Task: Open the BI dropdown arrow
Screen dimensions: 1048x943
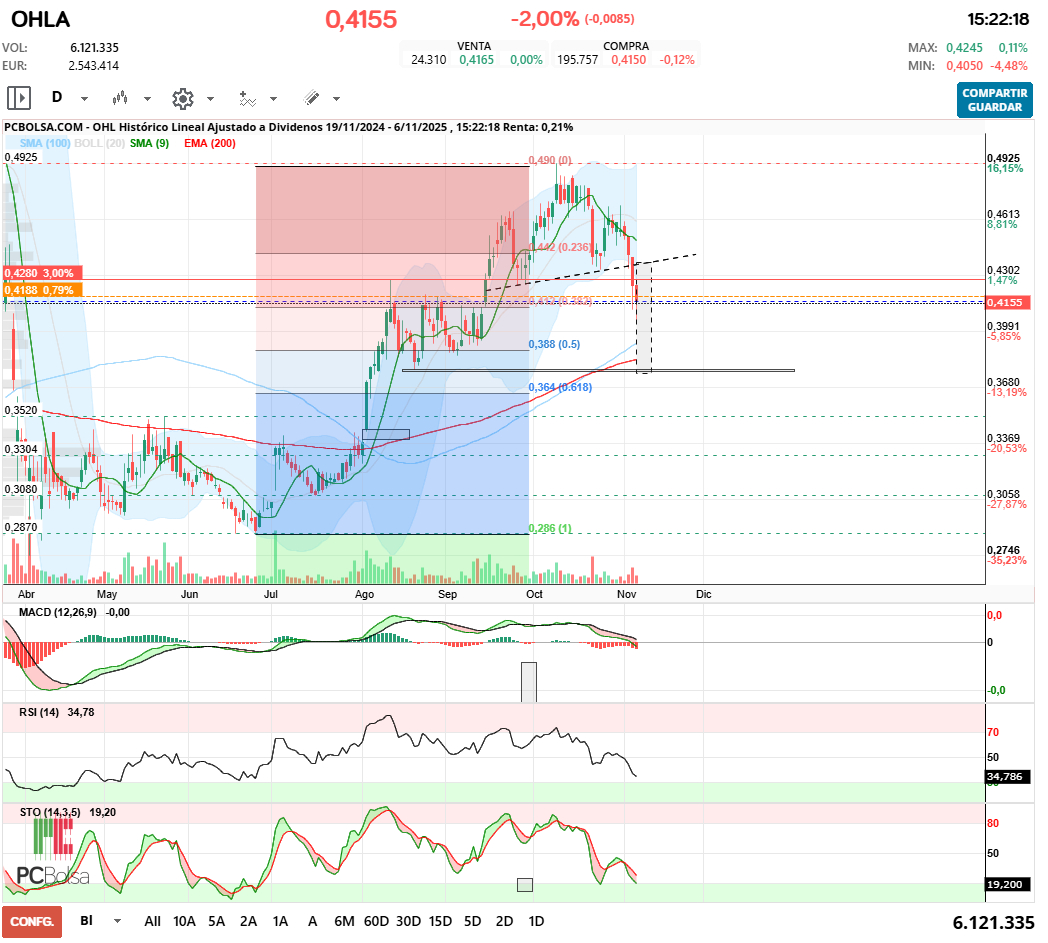Action: click(x=118, y=921)
